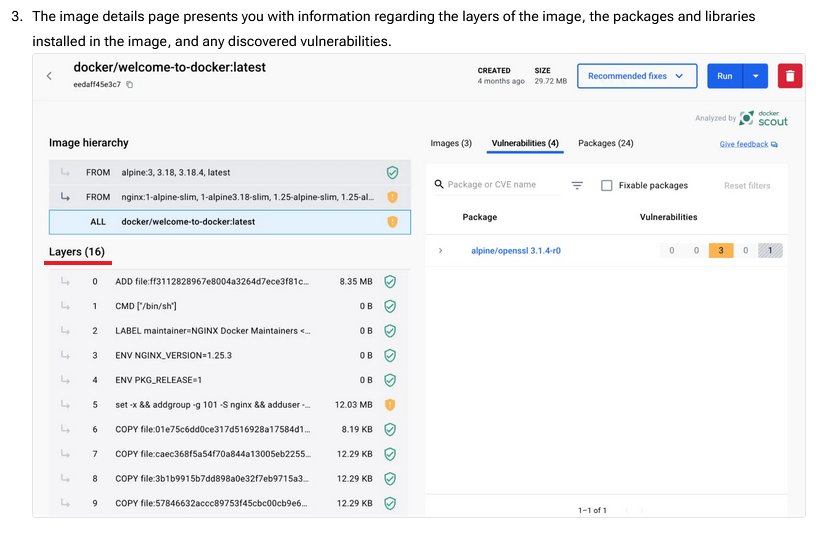The height and width of the screenshot is (544, 818).
Task: Select layer COPY file:3b1b9915b7dd898a
Action: (230, 479)
